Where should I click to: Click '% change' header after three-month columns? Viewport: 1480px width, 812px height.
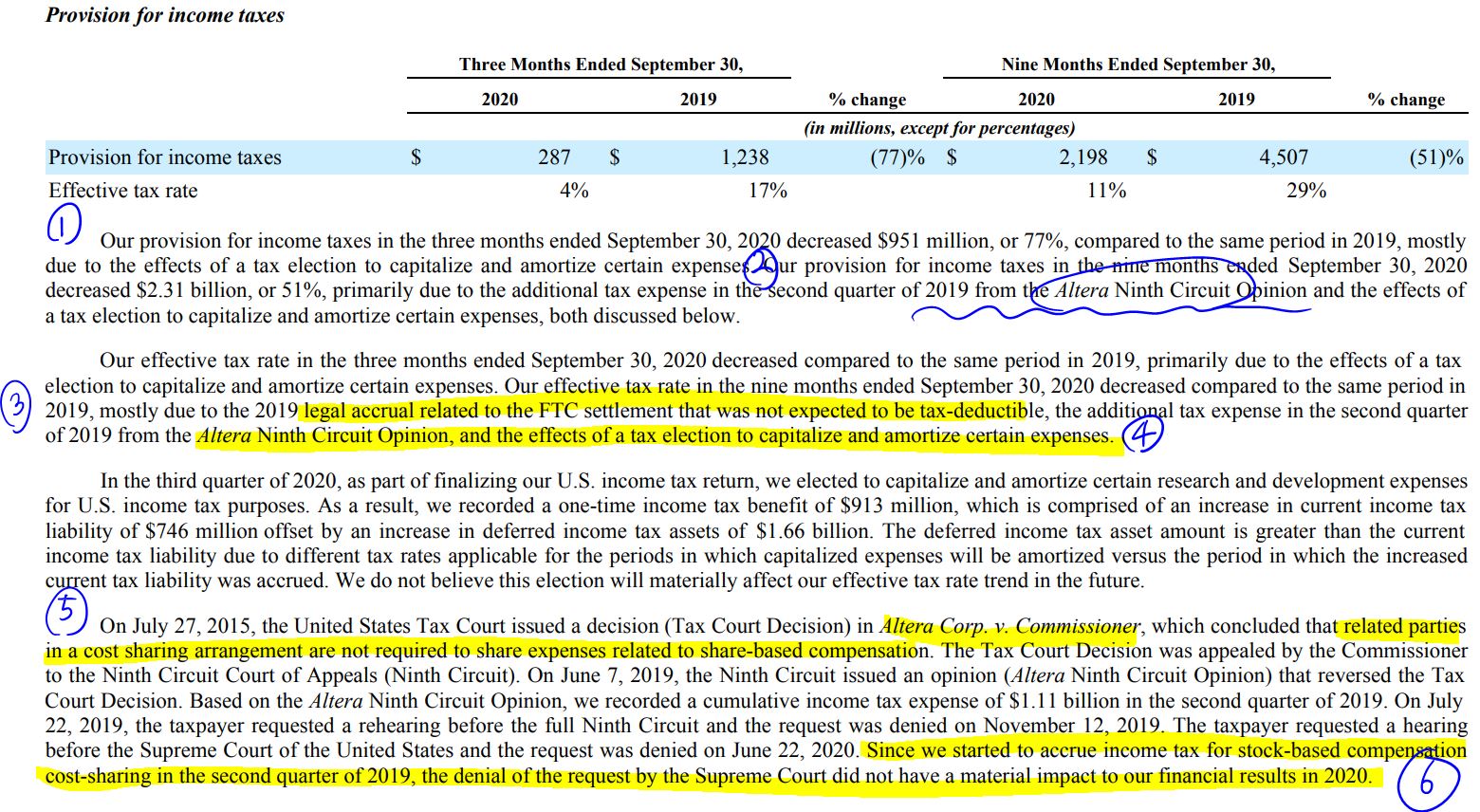point(867,100)
